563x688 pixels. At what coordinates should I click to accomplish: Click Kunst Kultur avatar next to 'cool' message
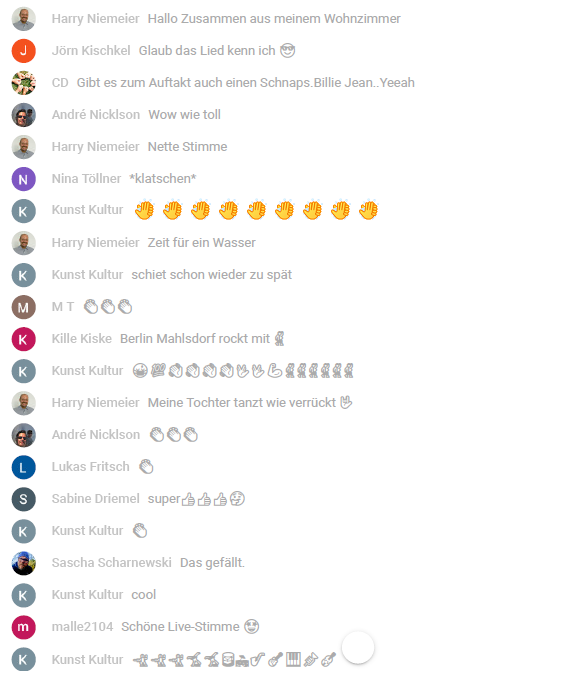pyautogui.click(x=23, y=595)
